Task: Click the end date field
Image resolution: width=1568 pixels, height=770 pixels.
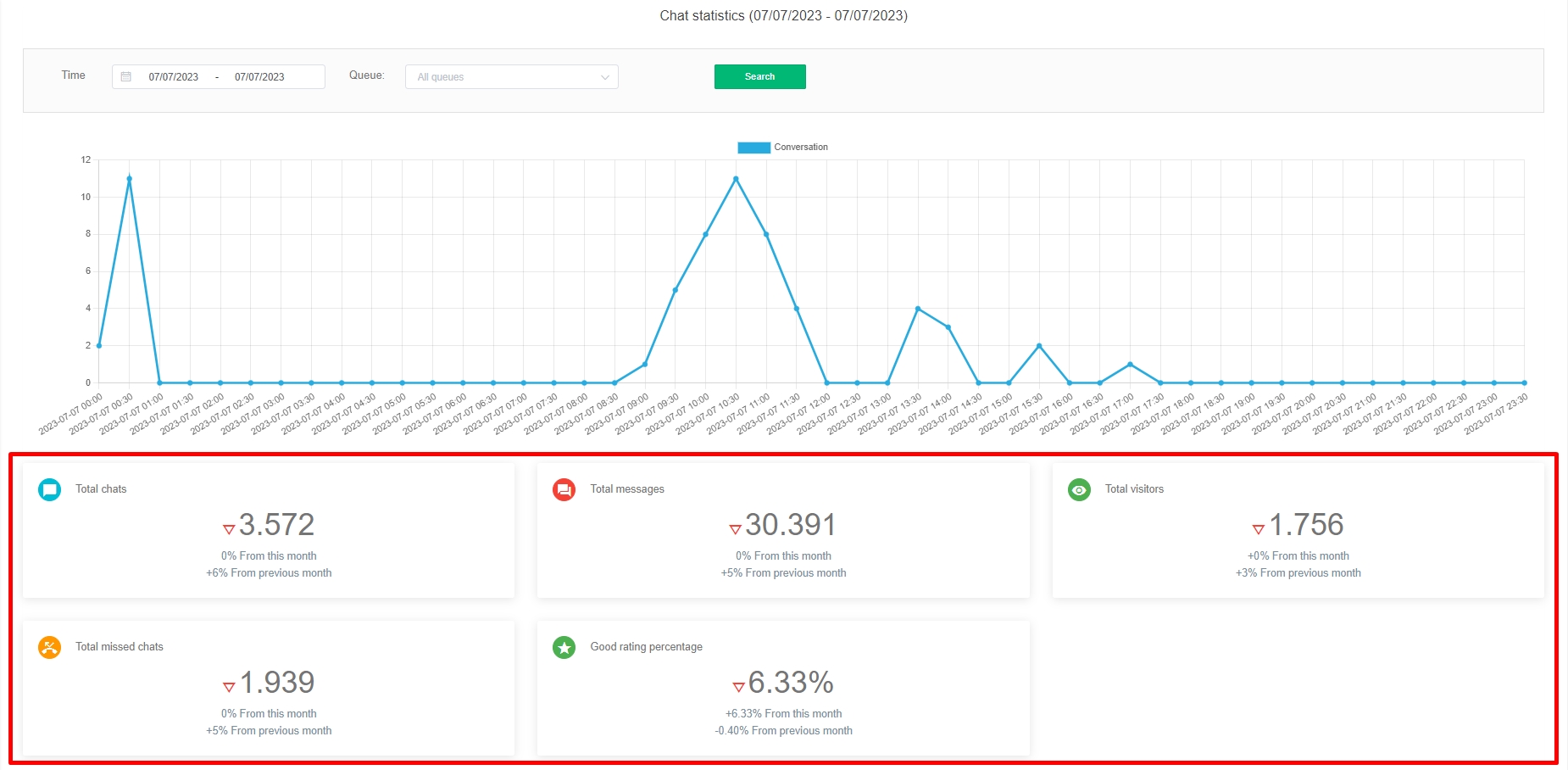Action: (259, 77)
